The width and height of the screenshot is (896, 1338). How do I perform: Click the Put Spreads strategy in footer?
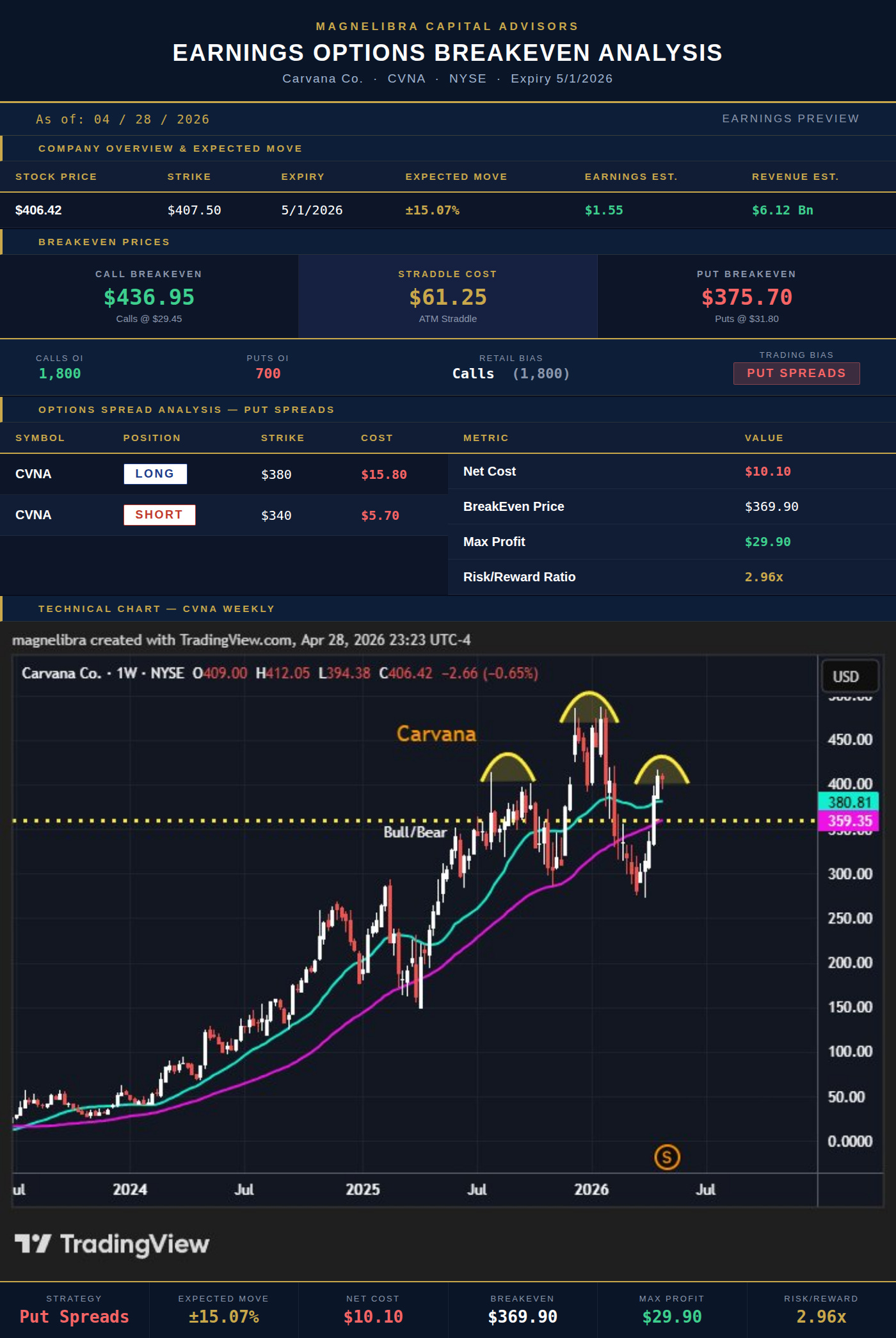point(74,1317)
